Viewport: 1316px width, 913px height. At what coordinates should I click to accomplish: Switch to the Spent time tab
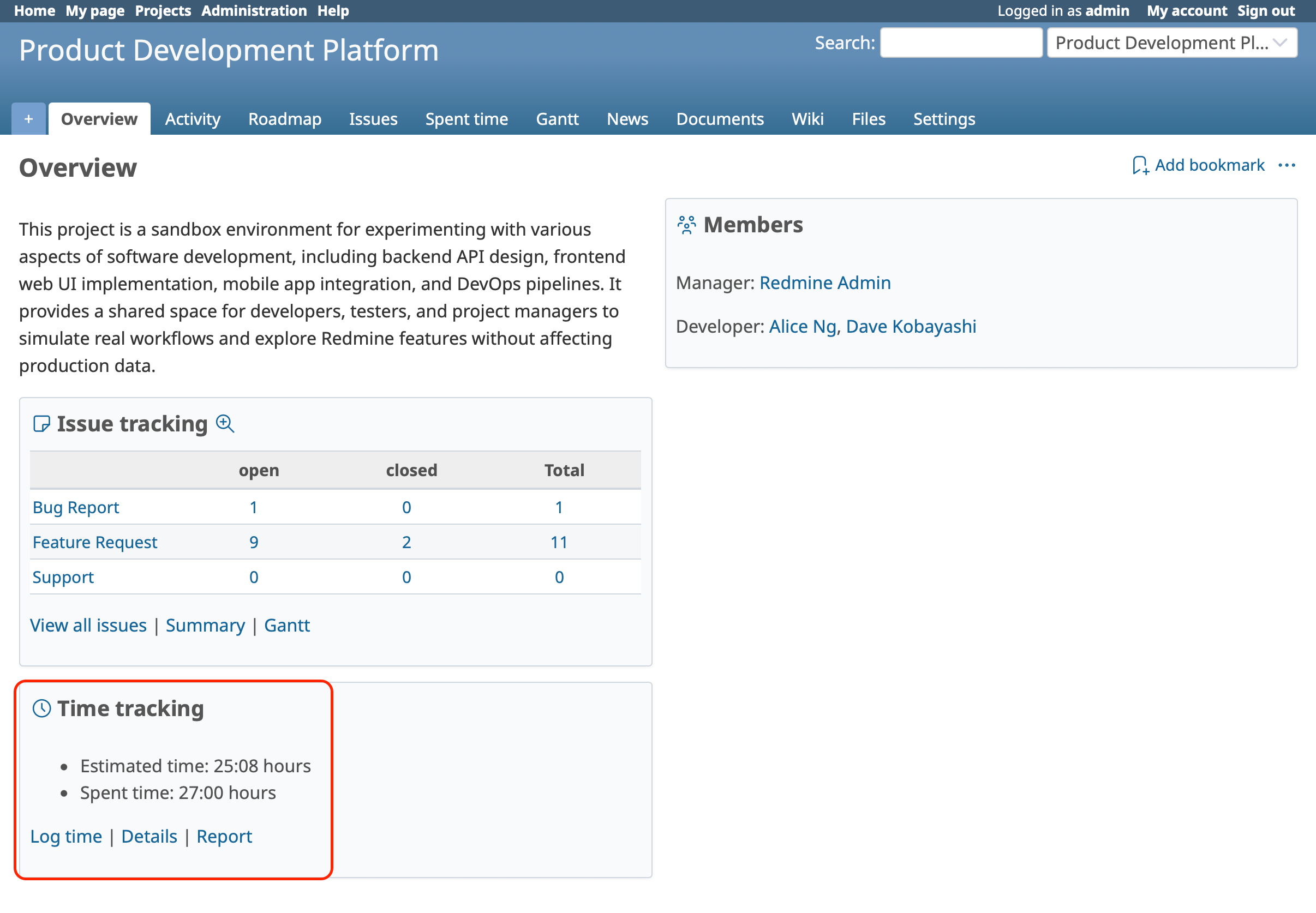pyautogui.click(x=466, y=119)
